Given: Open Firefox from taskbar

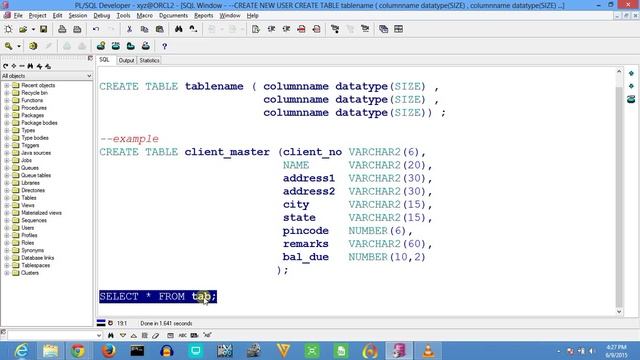Looking at the screenshot, I should point(108,351).
